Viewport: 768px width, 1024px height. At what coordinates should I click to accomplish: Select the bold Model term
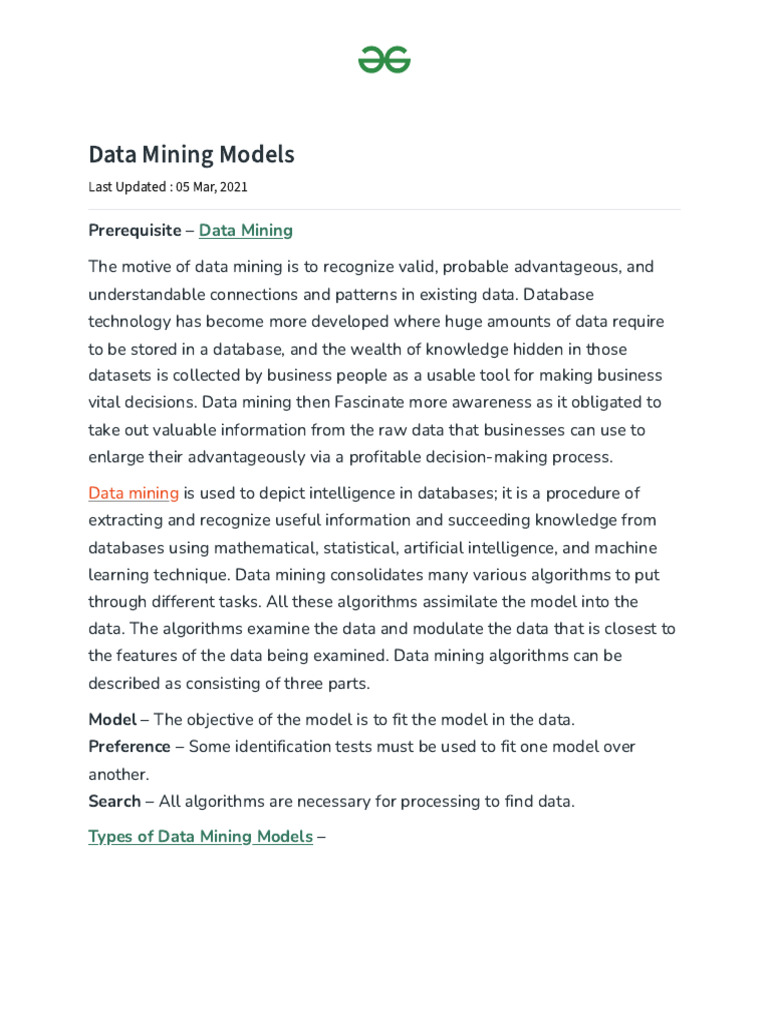tap(112, 720)
